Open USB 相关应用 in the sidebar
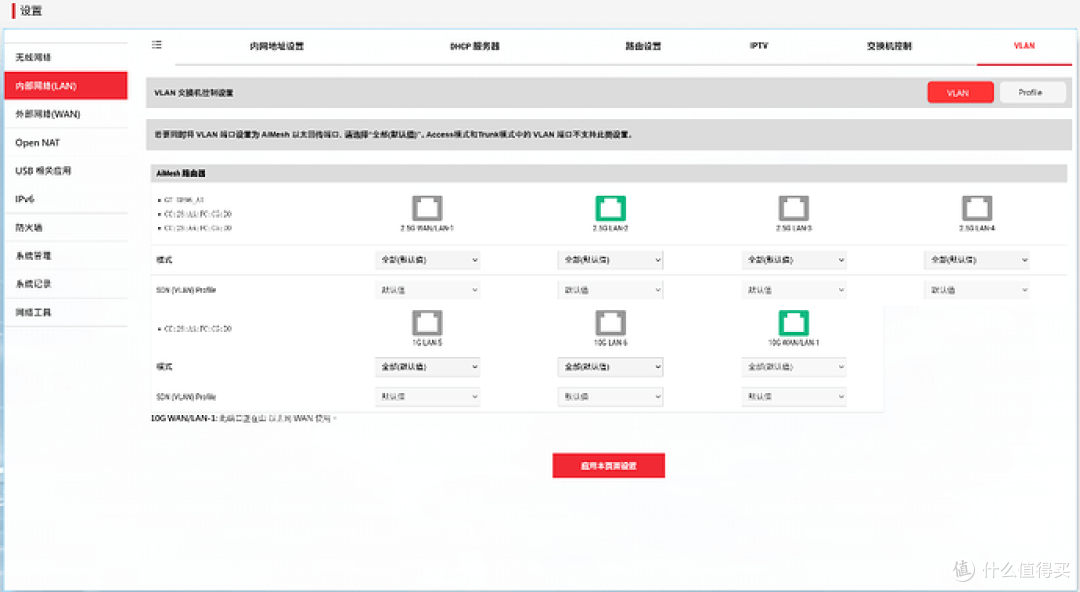Viewport: 1080px width, 592px height. 66,171
